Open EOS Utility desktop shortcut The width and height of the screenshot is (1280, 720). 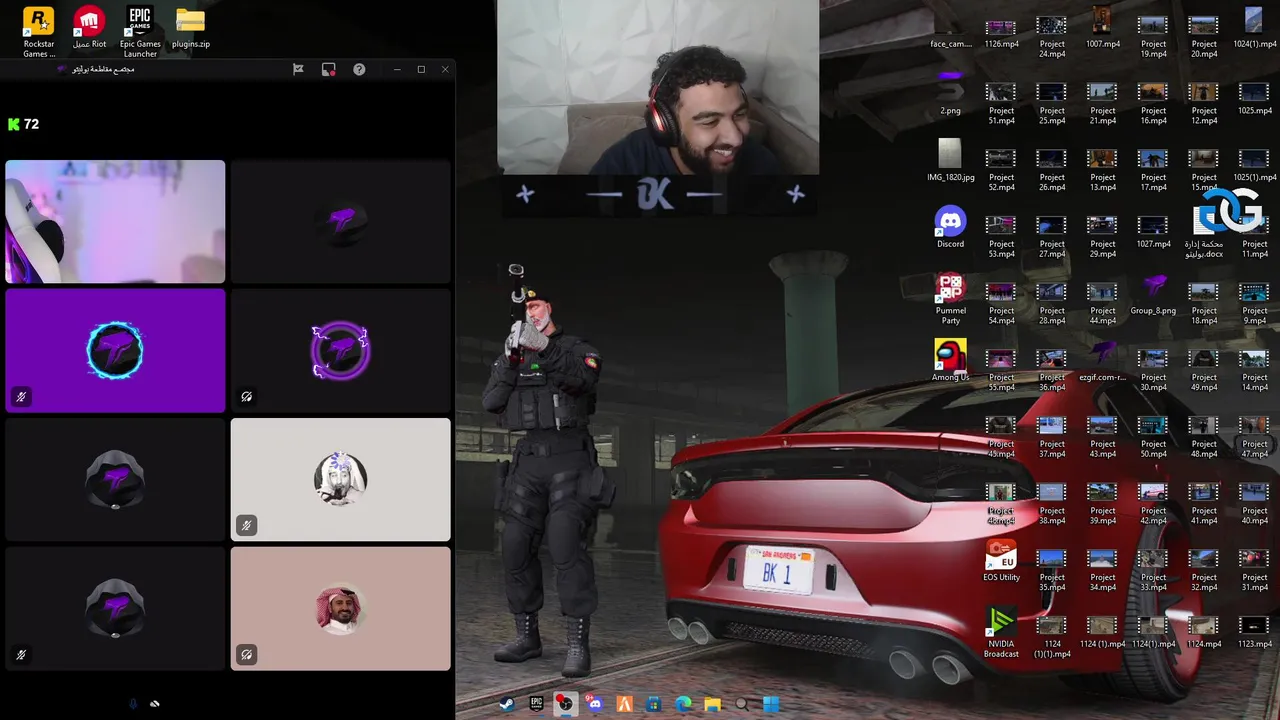click(1001, 562)
